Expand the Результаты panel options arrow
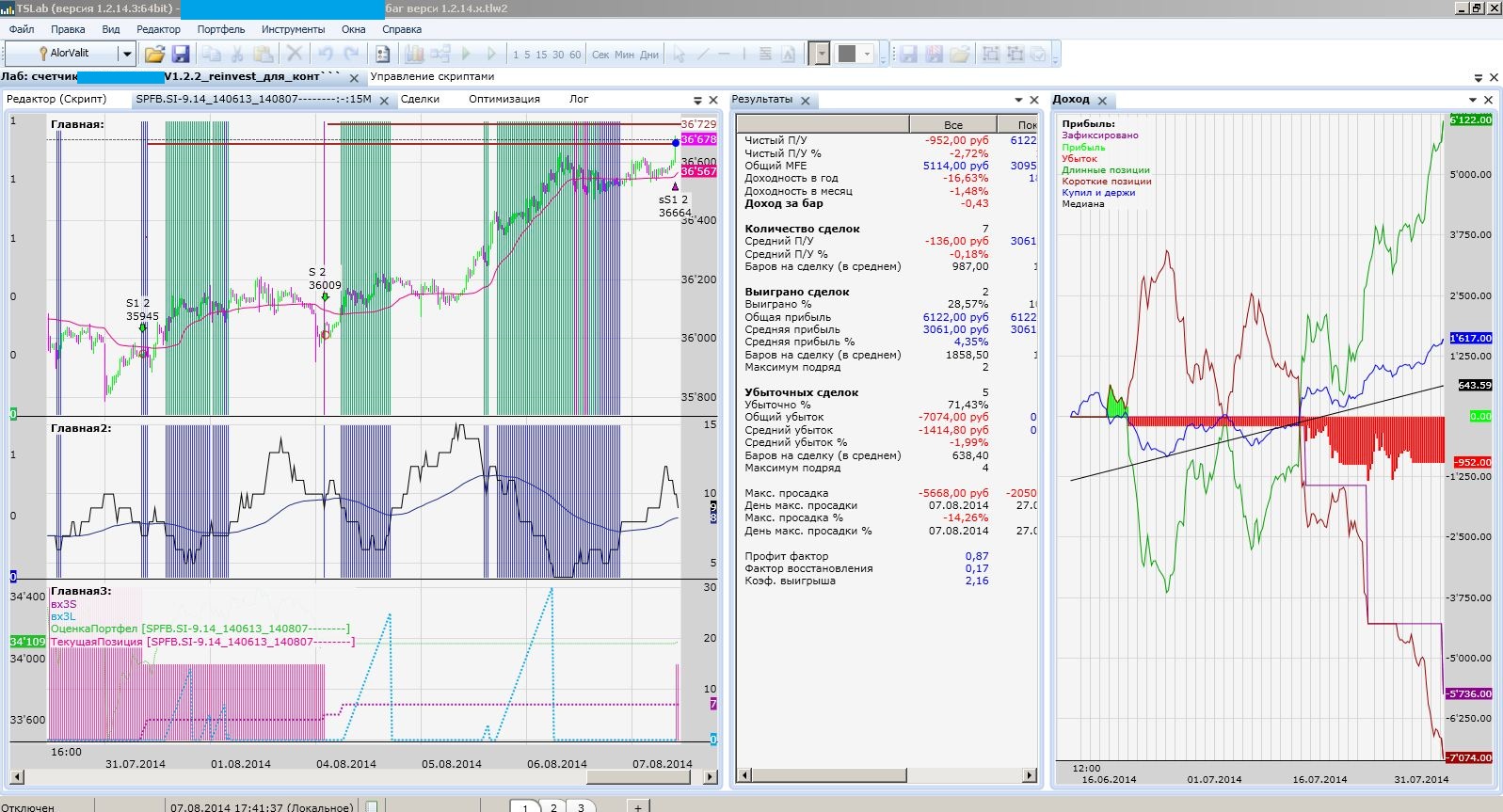 (1018, 100)
